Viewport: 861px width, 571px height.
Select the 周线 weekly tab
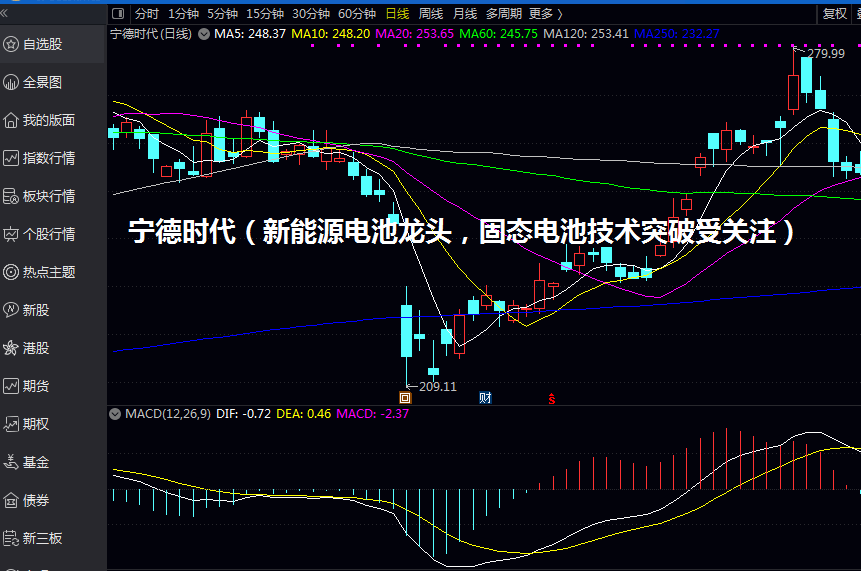tap(431, 14)
